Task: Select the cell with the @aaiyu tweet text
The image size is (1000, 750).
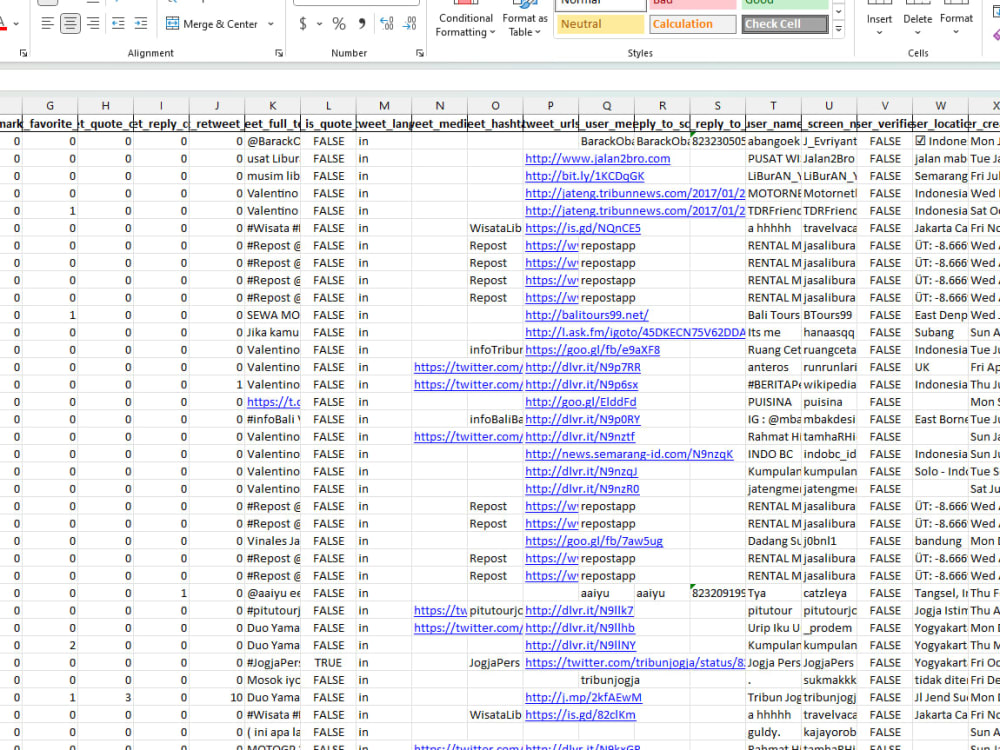Action: [272, 593]
